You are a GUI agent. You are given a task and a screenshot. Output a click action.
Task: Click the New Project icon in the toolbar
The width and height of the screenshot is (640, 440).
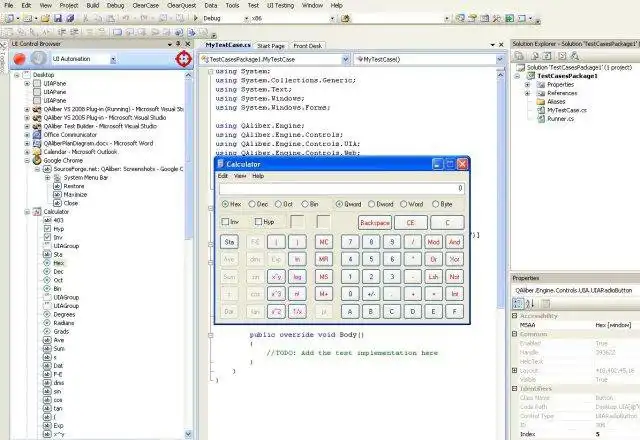(x=10, y=18)
